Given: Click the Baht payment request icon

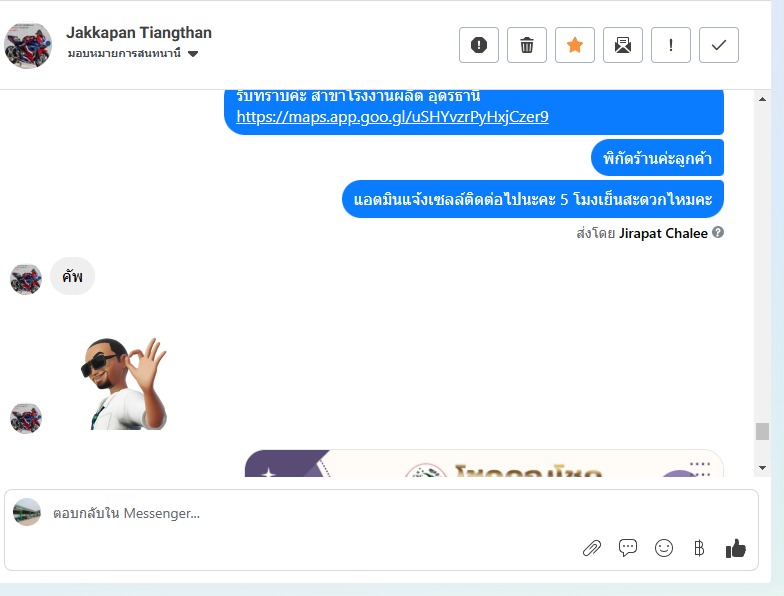Looking at the screenshot, I should 699,548.
